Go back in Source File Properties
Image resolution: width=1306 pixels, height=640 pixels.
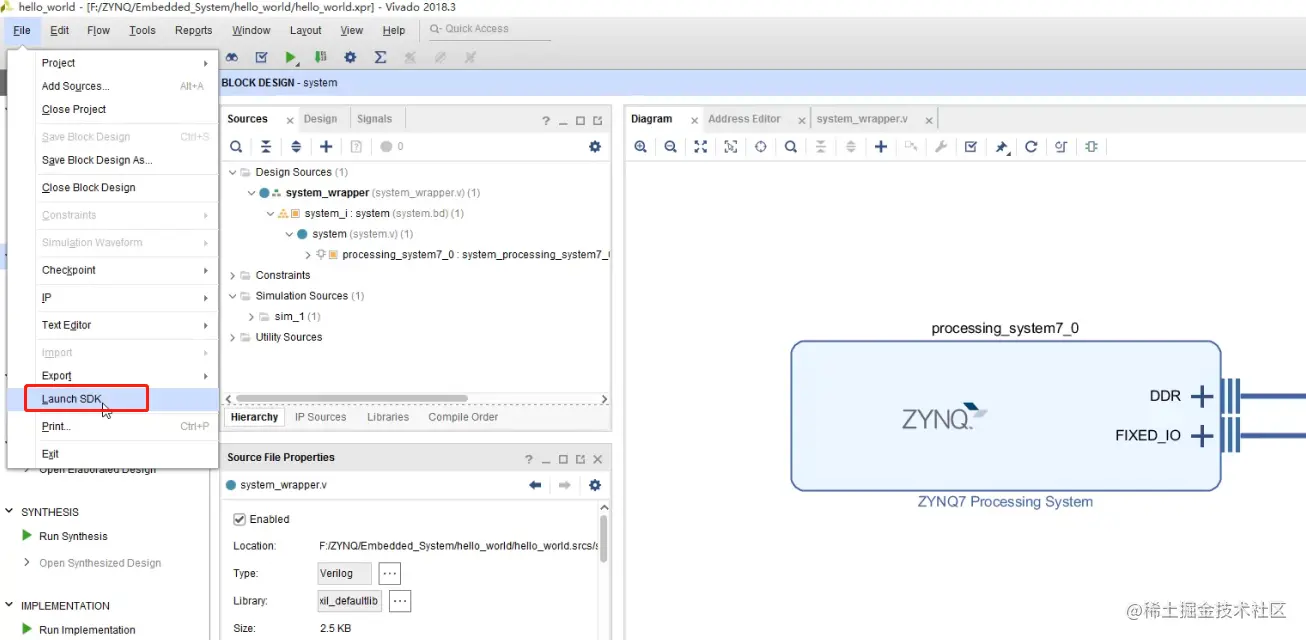pyautogui.click(x=535, y=485)
